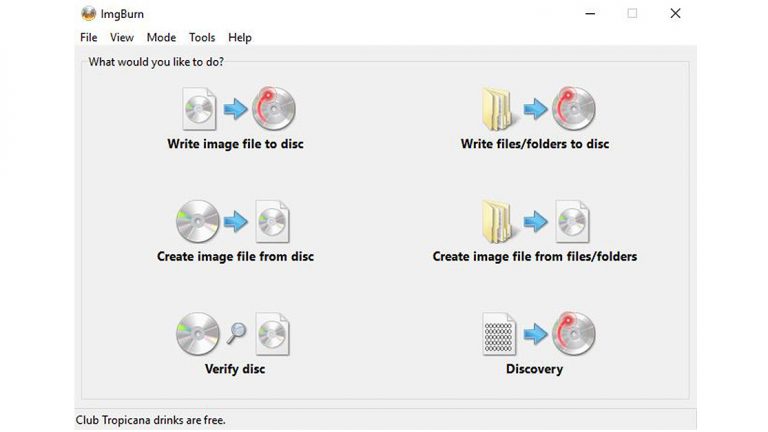This screenshot has width=768, height=432.
Task: Click the folder icon above Write files/folders to disc
Action: pyautogui.click(x=497, y=110)
